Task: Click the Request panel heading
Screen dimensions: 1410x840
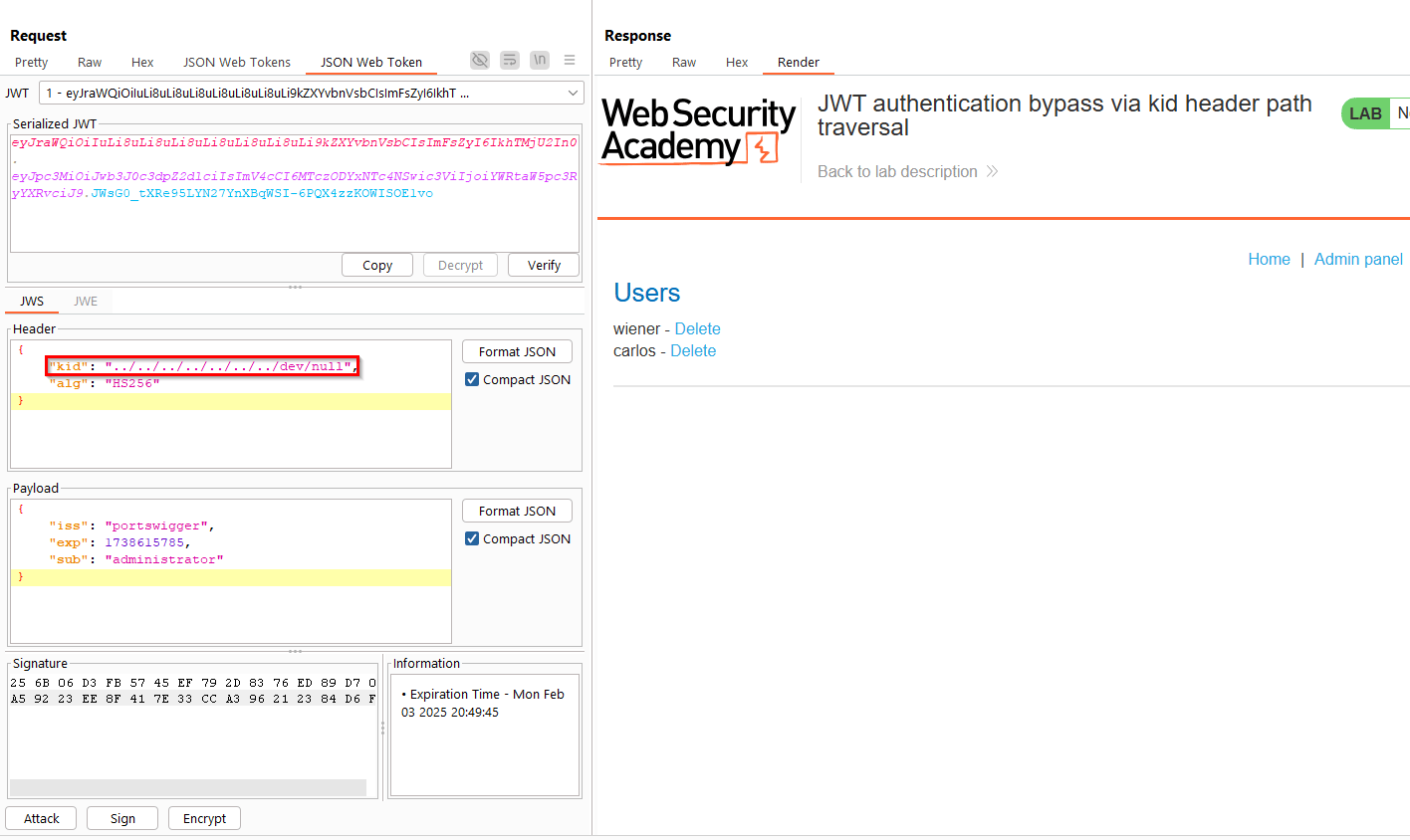Action: click(x=38, y=35)
